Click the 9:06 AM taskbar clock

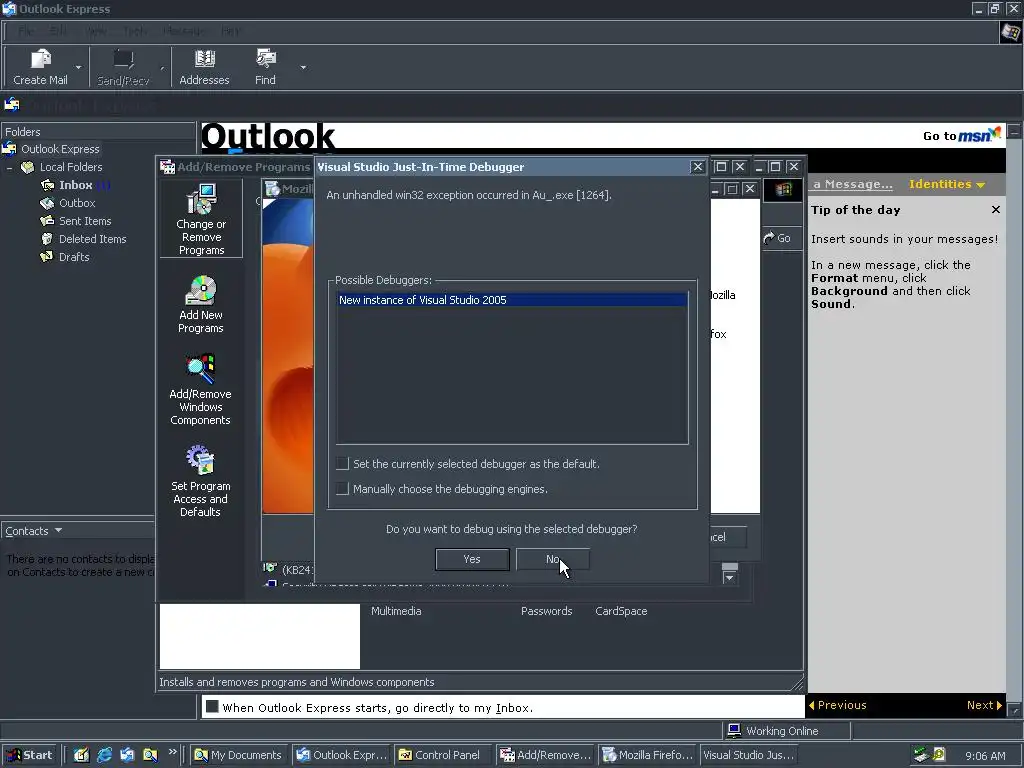point(985,756)
